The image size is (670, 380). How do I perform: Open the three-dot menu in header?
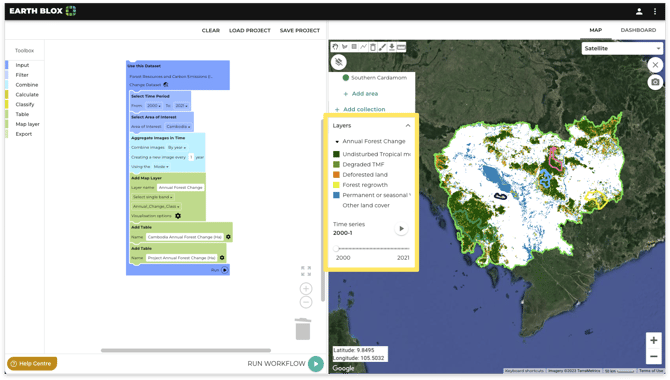pyautogui.click(x=655, y=12)
